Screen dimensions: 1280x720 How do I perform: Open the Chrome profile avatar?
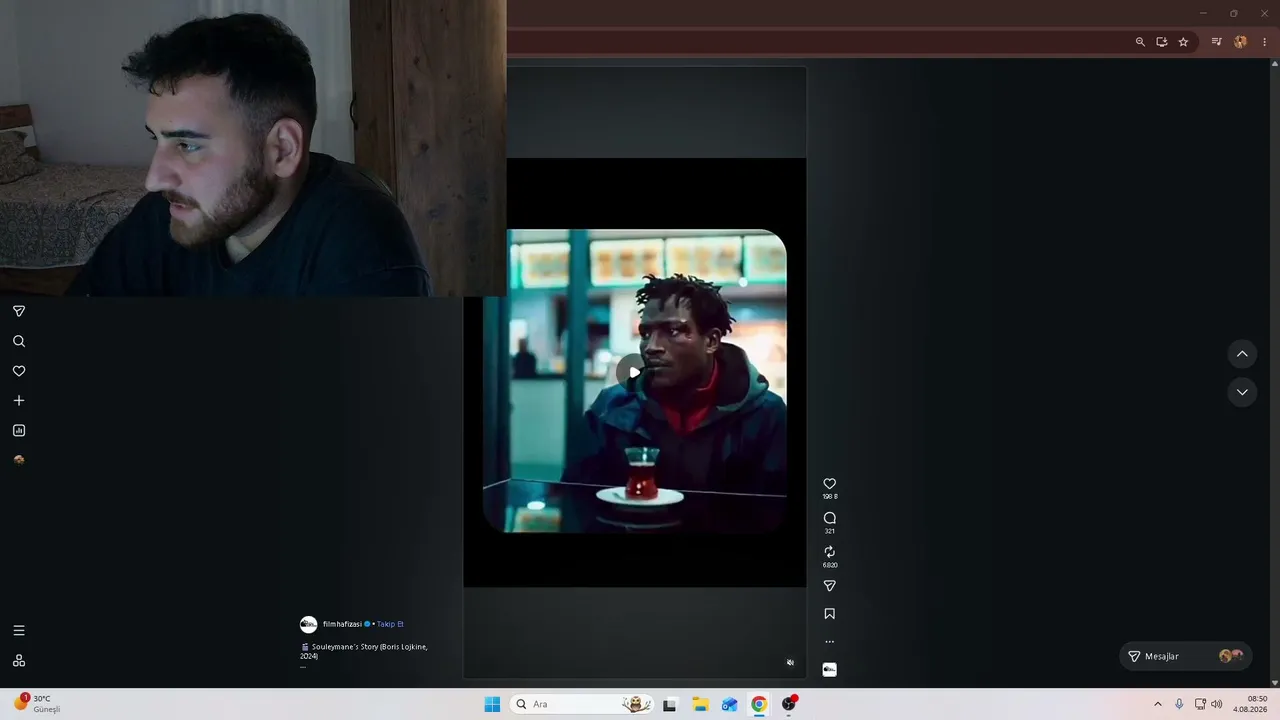pyautogui.click(x=1241, y=42)
